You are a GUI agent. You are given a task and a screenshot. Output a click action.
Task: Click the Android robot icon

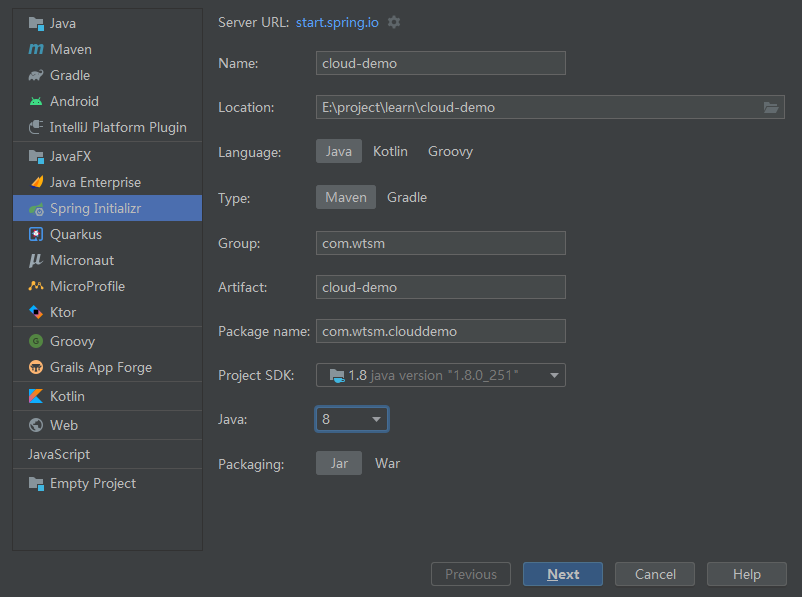(x=36, y=101)
